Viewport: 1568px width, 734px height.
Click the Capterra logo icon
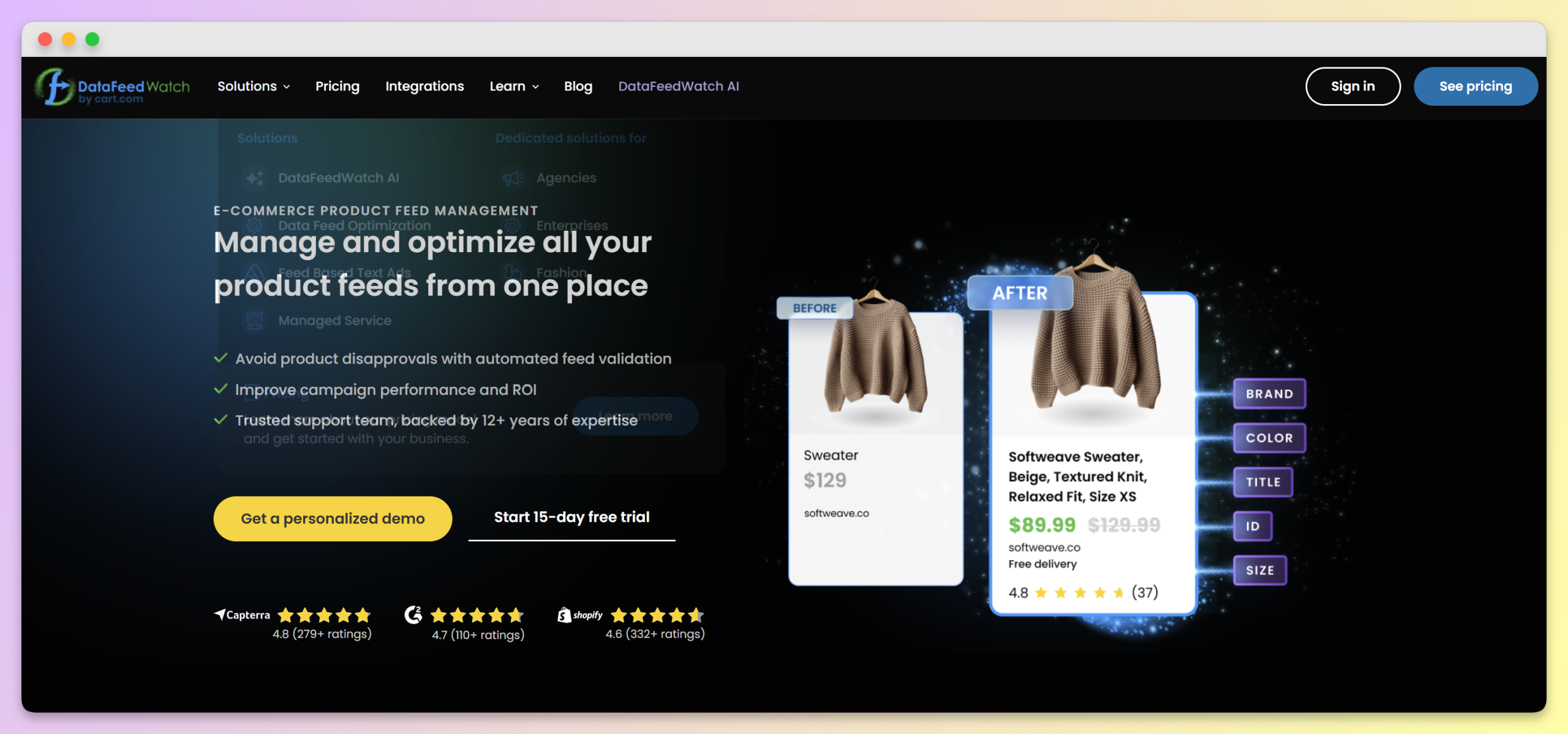coord(220,614)
